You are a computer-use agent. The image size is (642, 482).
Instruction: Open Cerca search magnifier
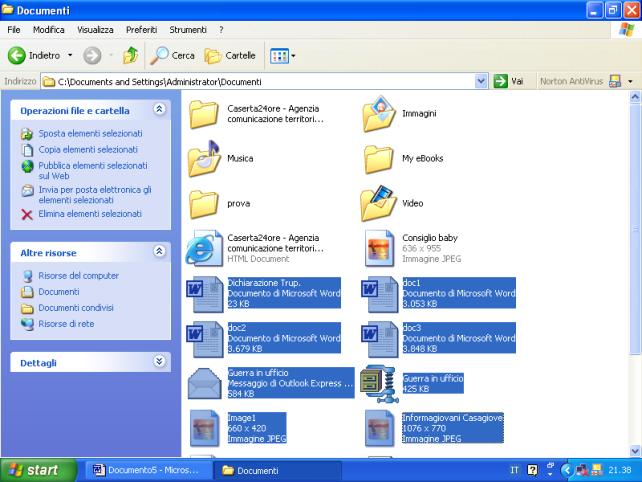coord(159,55)
